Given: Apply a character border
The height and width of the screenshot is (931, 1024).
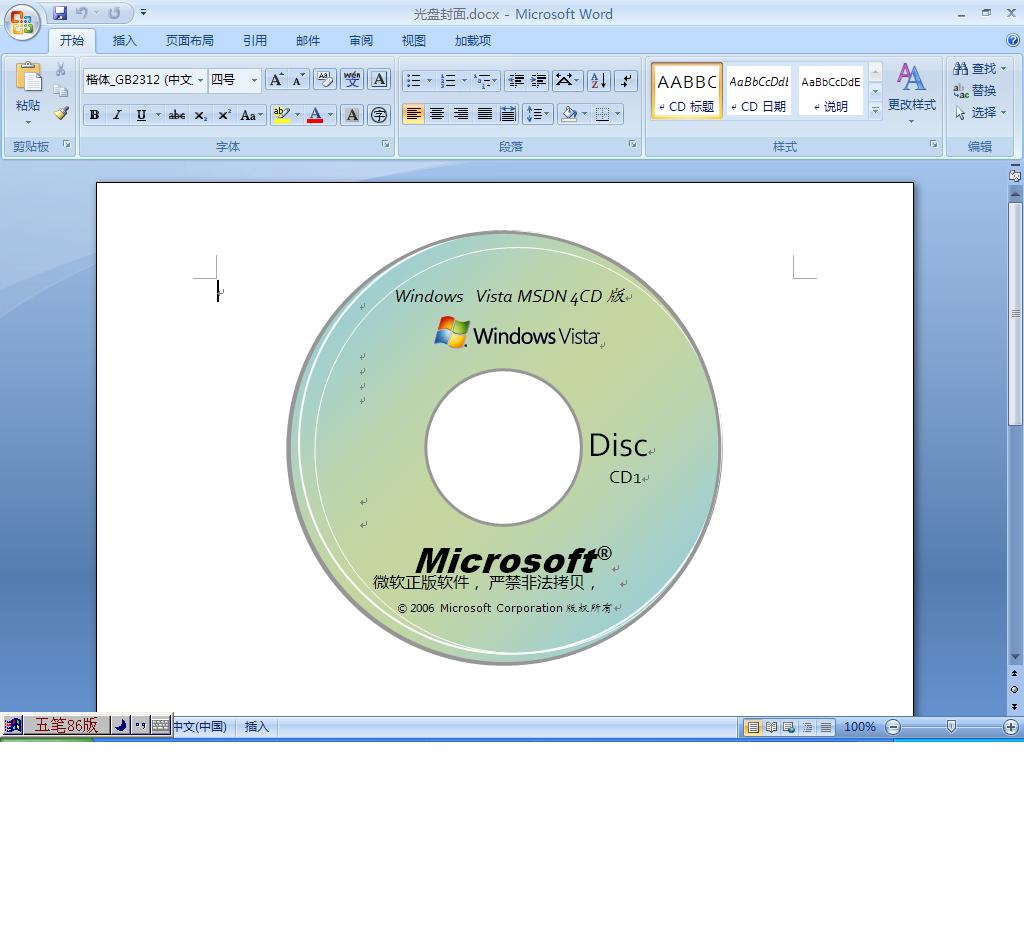Looking at the screenshot, I should coord(379,80).
